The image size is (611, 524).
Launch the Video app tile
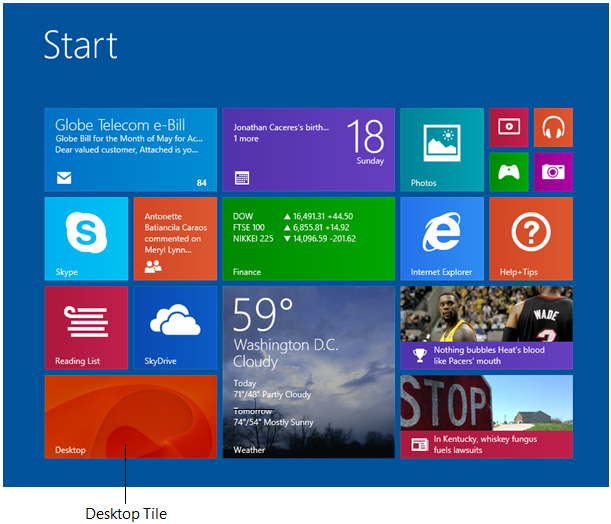tap(509, 127)
